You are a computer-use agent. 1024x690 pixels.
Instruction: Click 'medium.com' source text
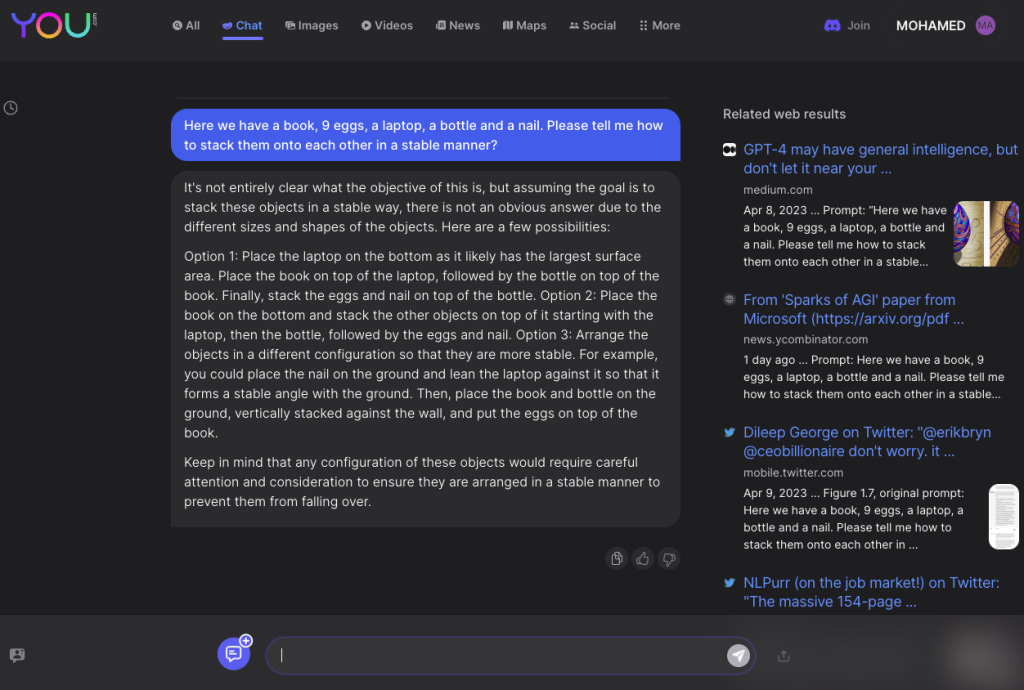pyautogui.click(x=777, y=190)
